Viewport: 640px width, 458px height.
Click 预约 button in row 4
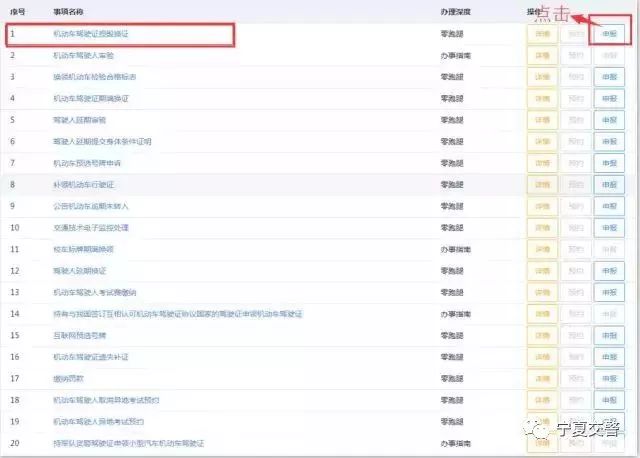(x=576, y=98)
